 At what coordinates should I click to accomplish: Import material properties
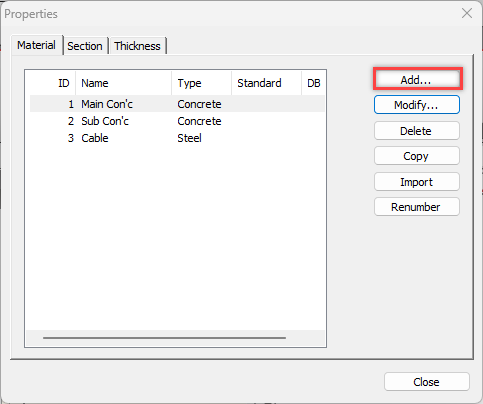(417, 182)
